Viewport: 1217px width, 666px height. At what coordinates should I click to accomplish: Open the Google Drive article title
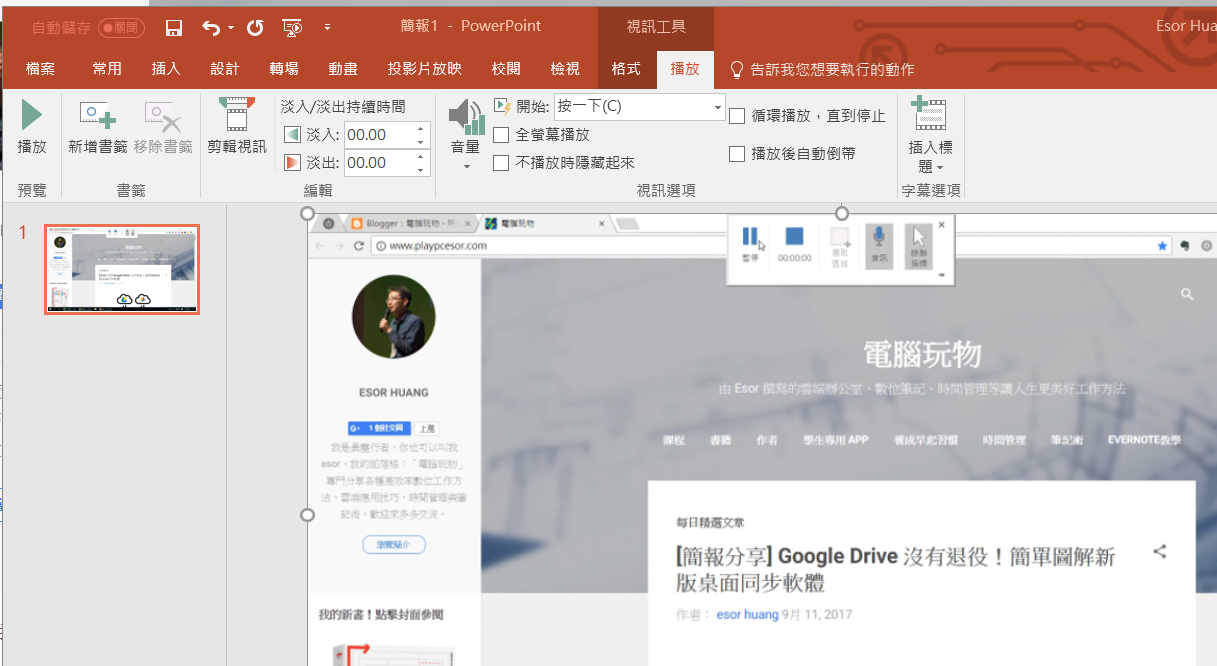tap(896, 569)
